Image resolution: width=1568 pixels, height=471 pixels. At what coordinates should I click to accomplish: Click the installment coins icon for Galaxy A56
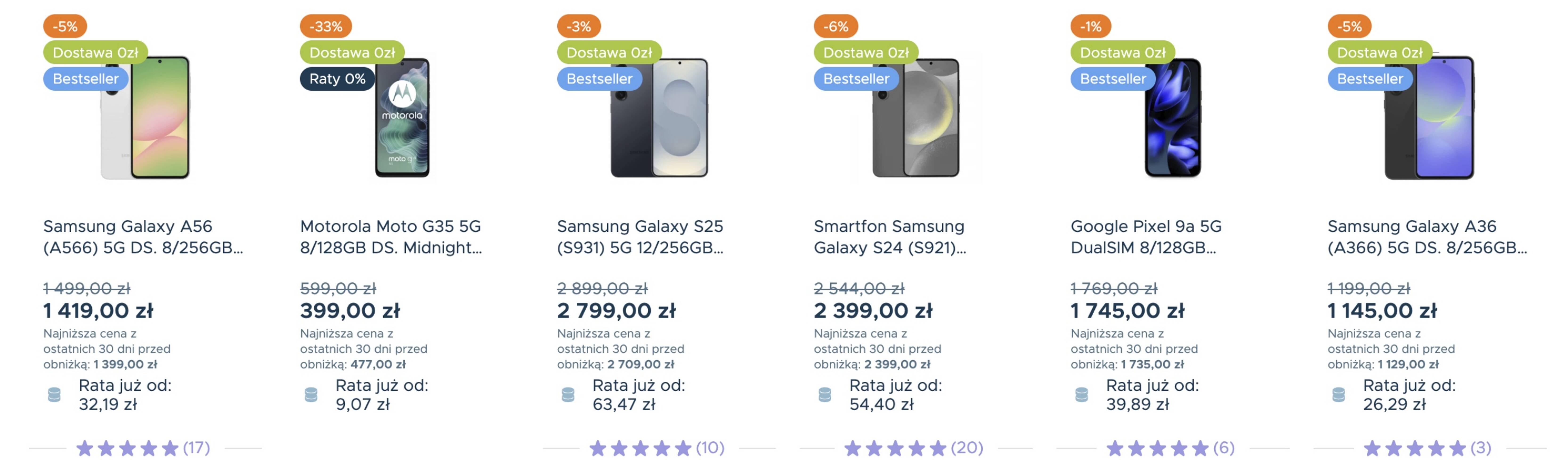pos(54,395)
